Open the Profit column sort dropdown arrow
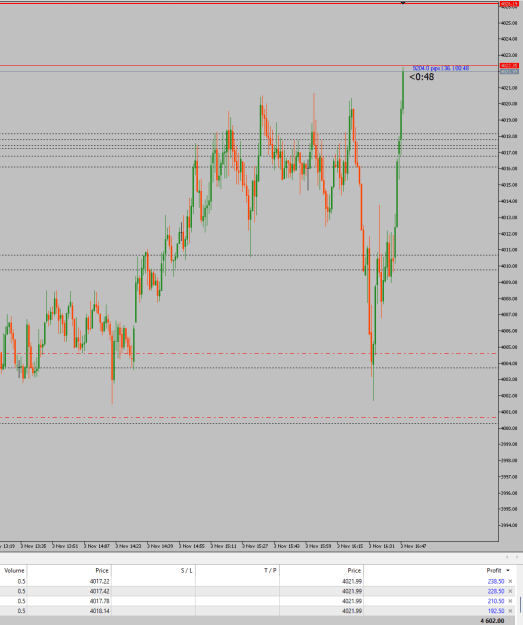 click(x=508, y=570)
